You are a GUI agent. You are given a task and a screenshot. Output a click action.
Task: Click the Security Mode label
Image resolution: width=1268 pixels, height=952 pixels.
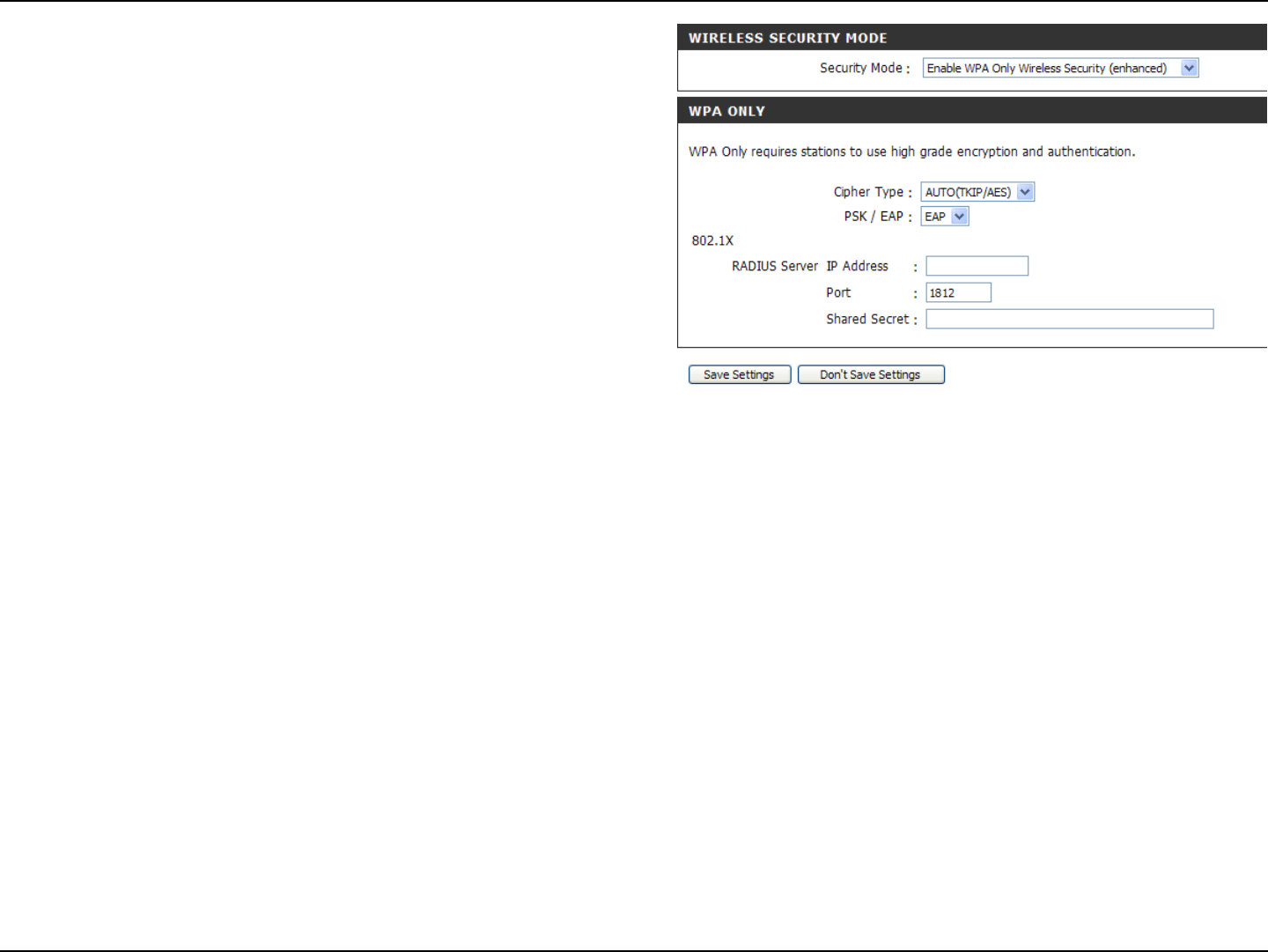coord(865,68)
